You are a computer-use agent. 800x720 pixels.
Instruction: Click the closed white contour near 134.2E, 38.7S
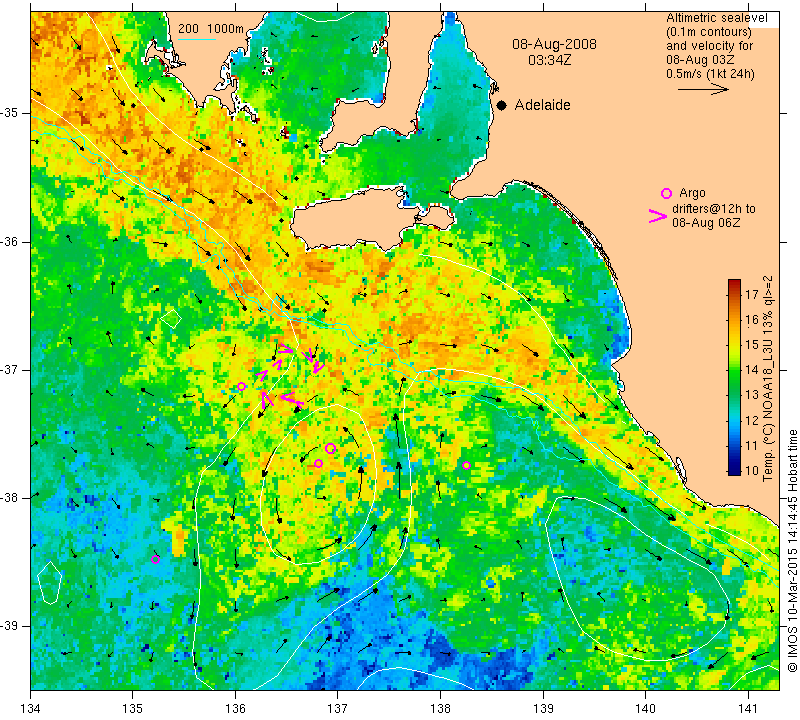(x=49, y=582)
